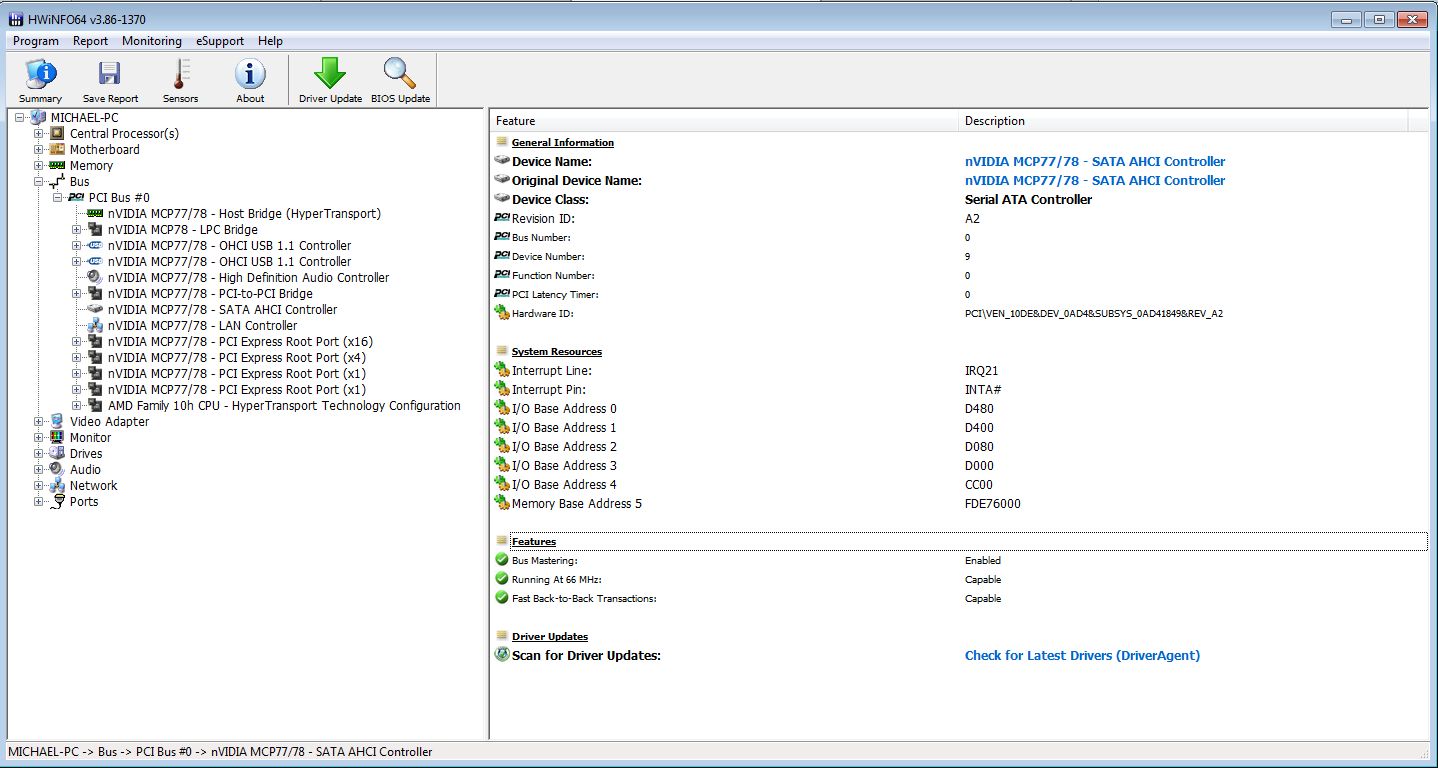Click the MICHAEL-PC computer icon in tree
1438x768 pixels.
(39, 118)
